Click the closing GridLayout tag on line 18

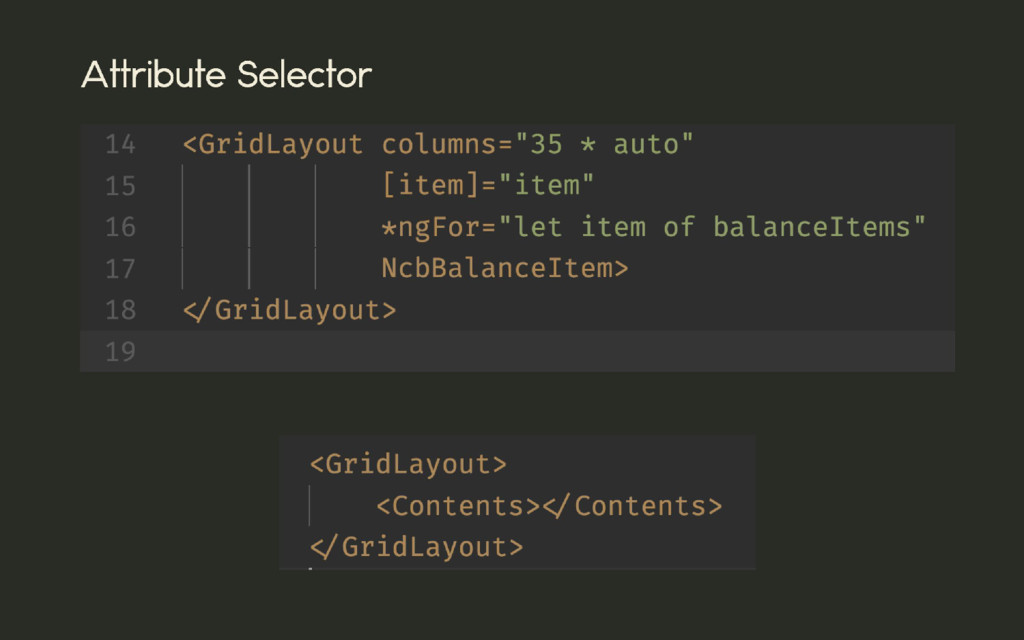[x=290, y=310]
